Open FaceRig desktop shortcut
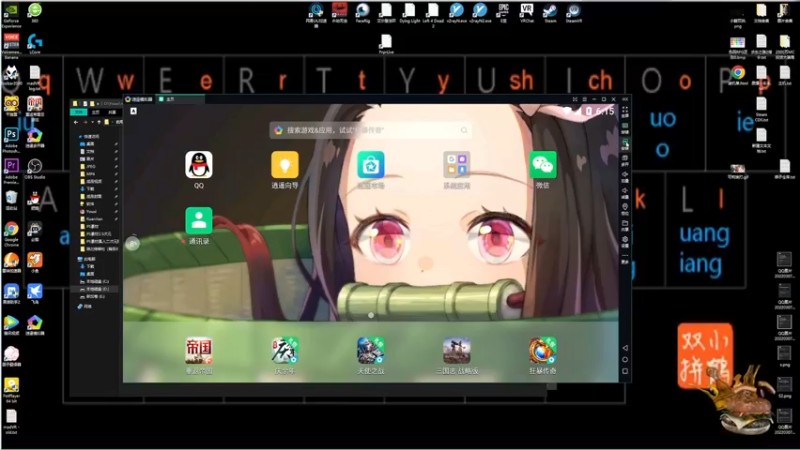The height and width of the screenshot is (450, 800). pos(363,13)
